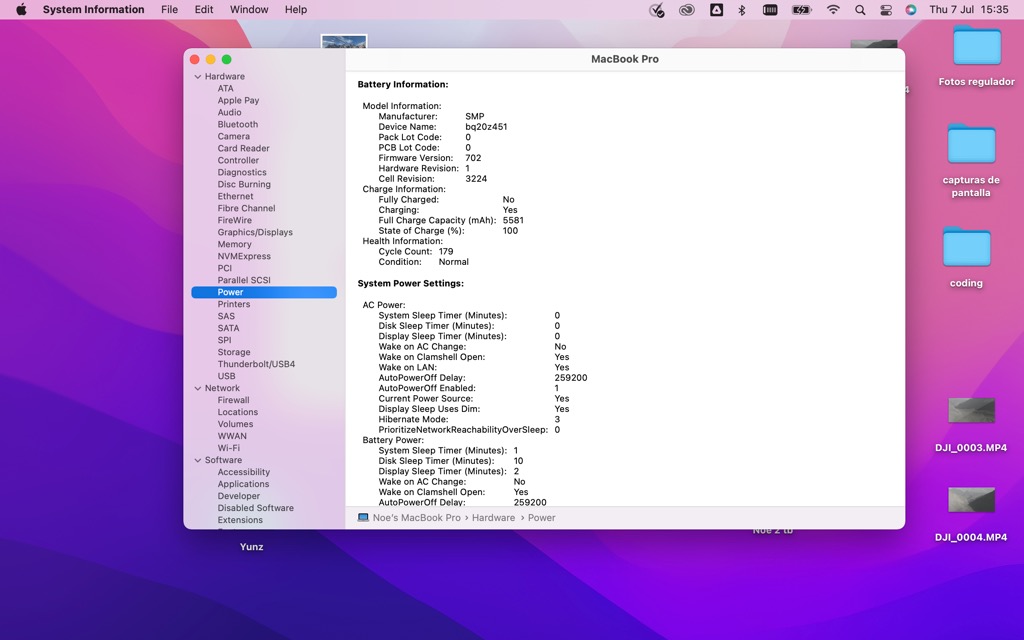
Task: Click the battery charging status icon
Action: tap(801, 10)
